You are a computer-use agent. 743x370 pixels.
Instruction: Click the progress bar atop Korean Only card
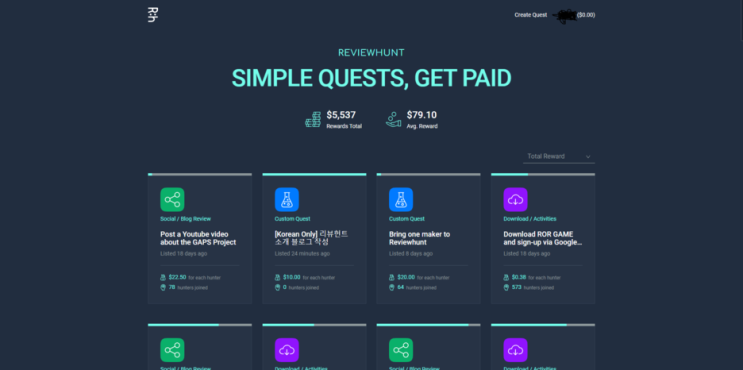coord(314,174)
